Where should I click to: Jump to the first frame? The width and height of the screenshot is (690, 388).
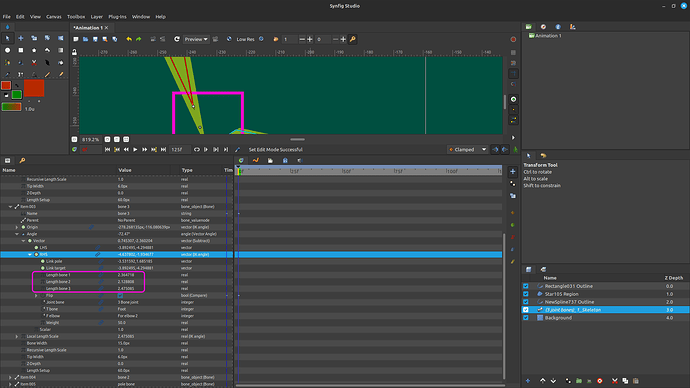click(107, 150)
